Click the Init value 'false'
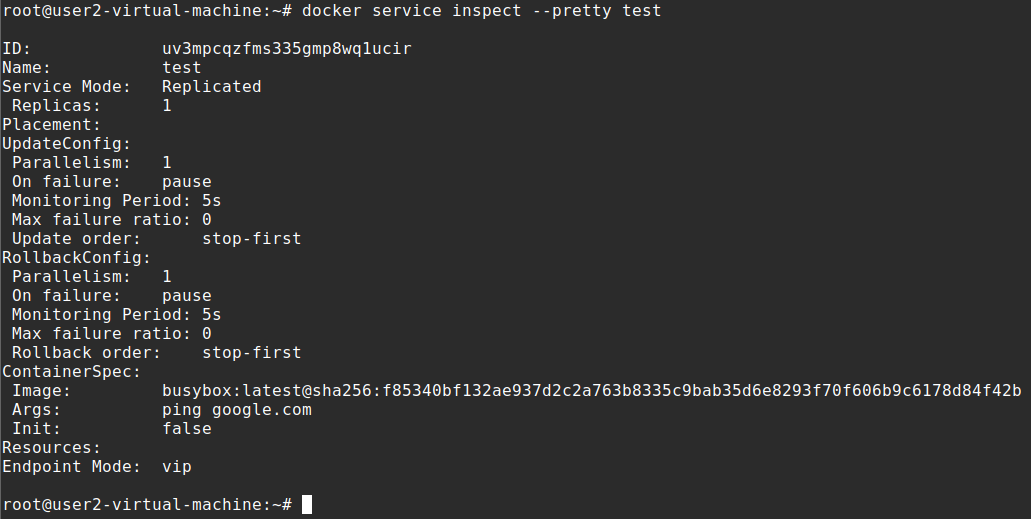The height and width of the screenshot is (519, 1031). click(186, 428)
